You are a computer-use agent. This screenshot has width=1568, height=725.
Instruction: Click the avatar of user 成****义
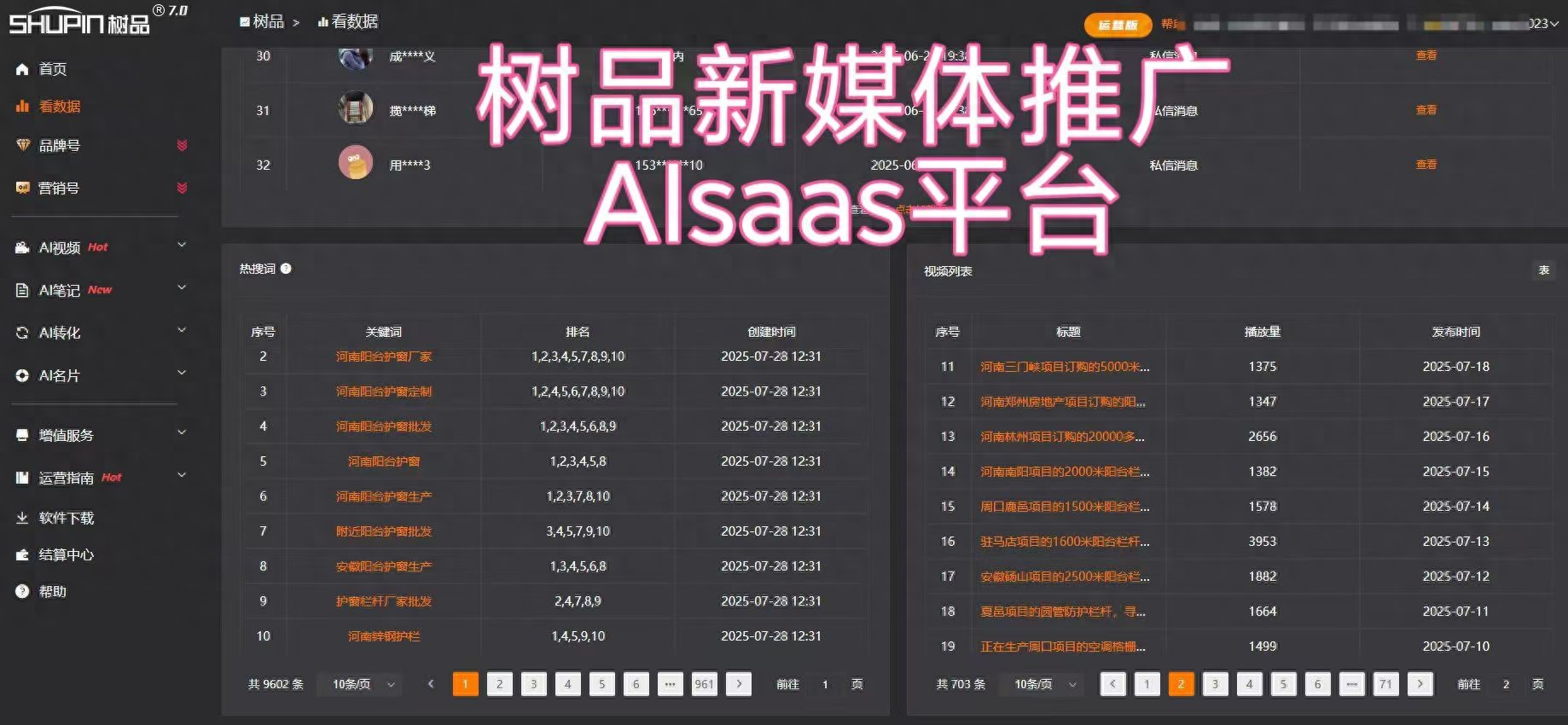pos(356,57)
